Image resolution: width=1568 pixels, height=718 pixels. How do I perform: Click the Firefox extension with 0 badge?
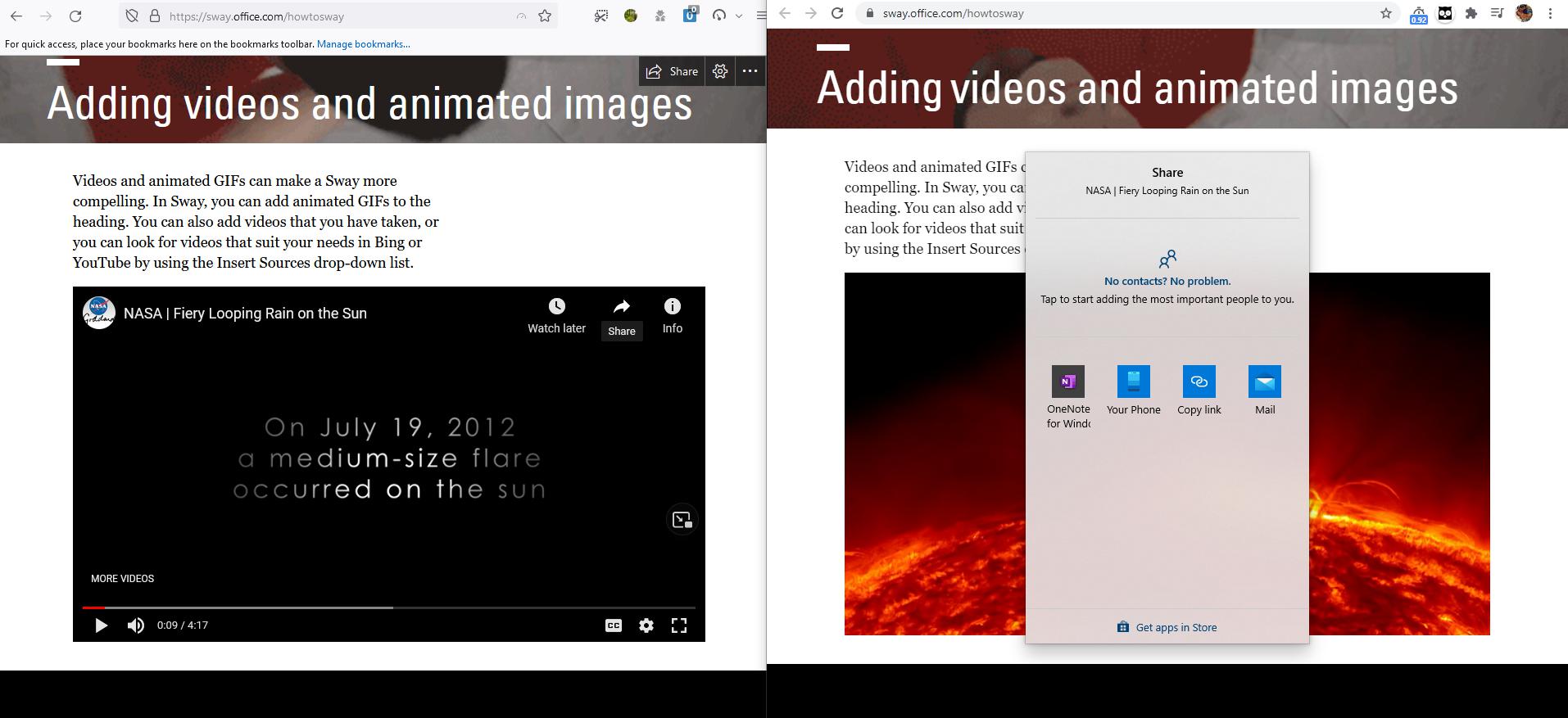(x=691, y=15)
